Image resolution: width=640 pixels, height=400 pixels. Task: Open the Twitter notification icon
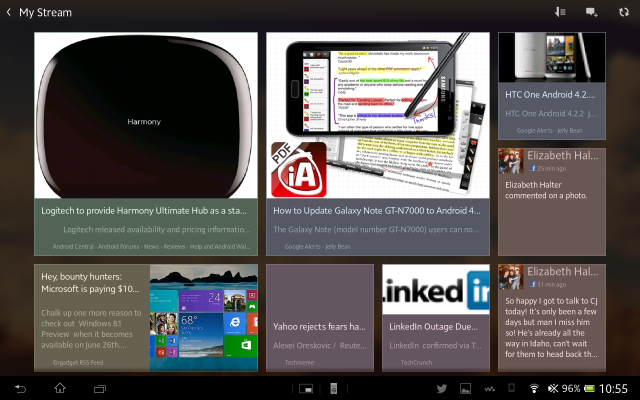pos(442,389)
